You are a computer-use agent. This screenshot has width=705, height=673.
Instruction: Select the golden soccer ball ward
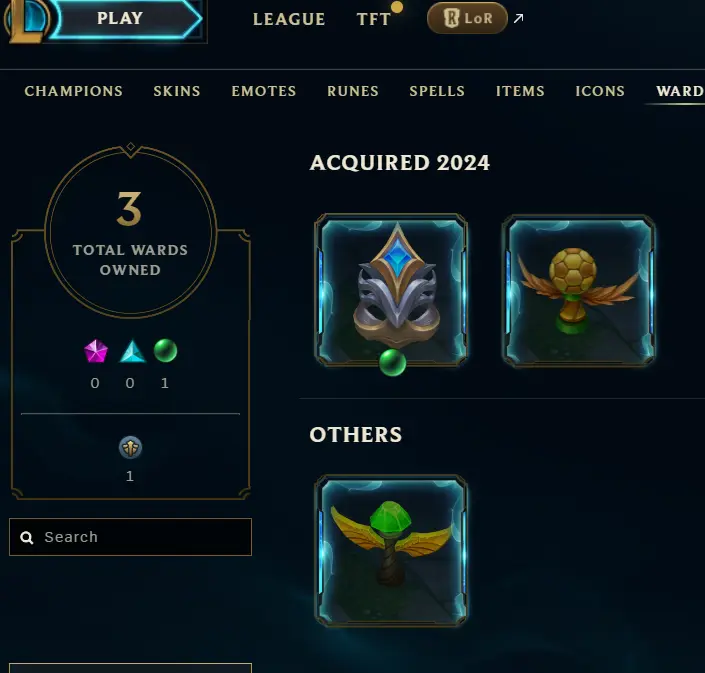(579, 291)
